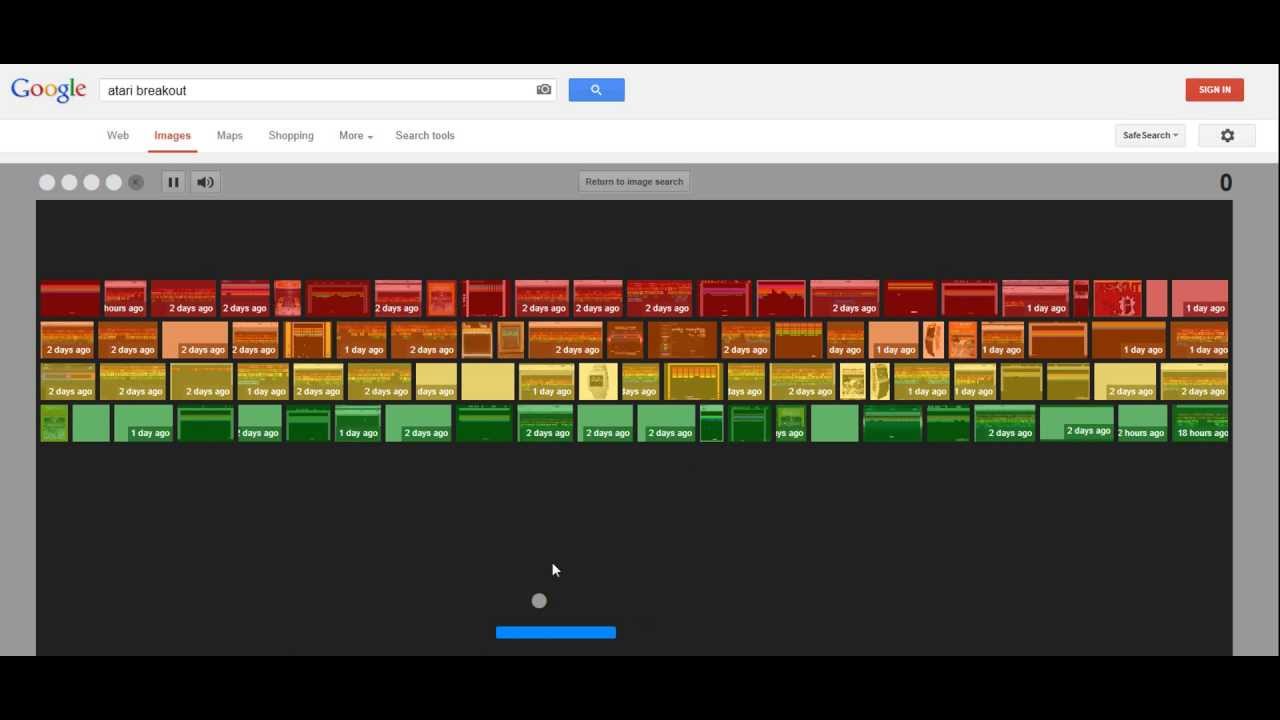Select the Images tab
This screenshot has height=720, width=1280.
[x=172, y=136]
